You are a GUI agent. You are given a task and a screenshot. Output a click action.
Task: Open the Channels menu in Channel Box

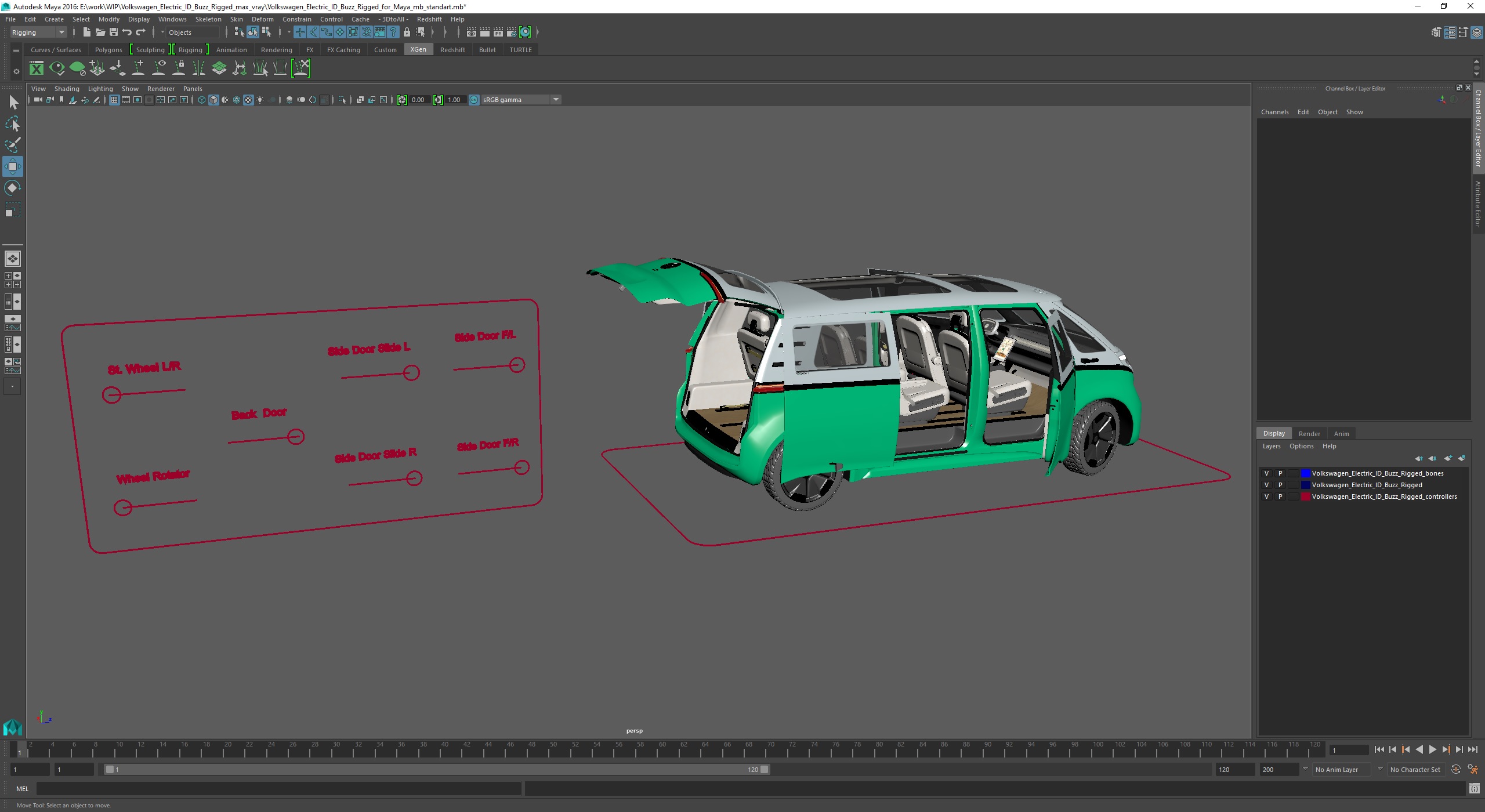click(1274, 113)
